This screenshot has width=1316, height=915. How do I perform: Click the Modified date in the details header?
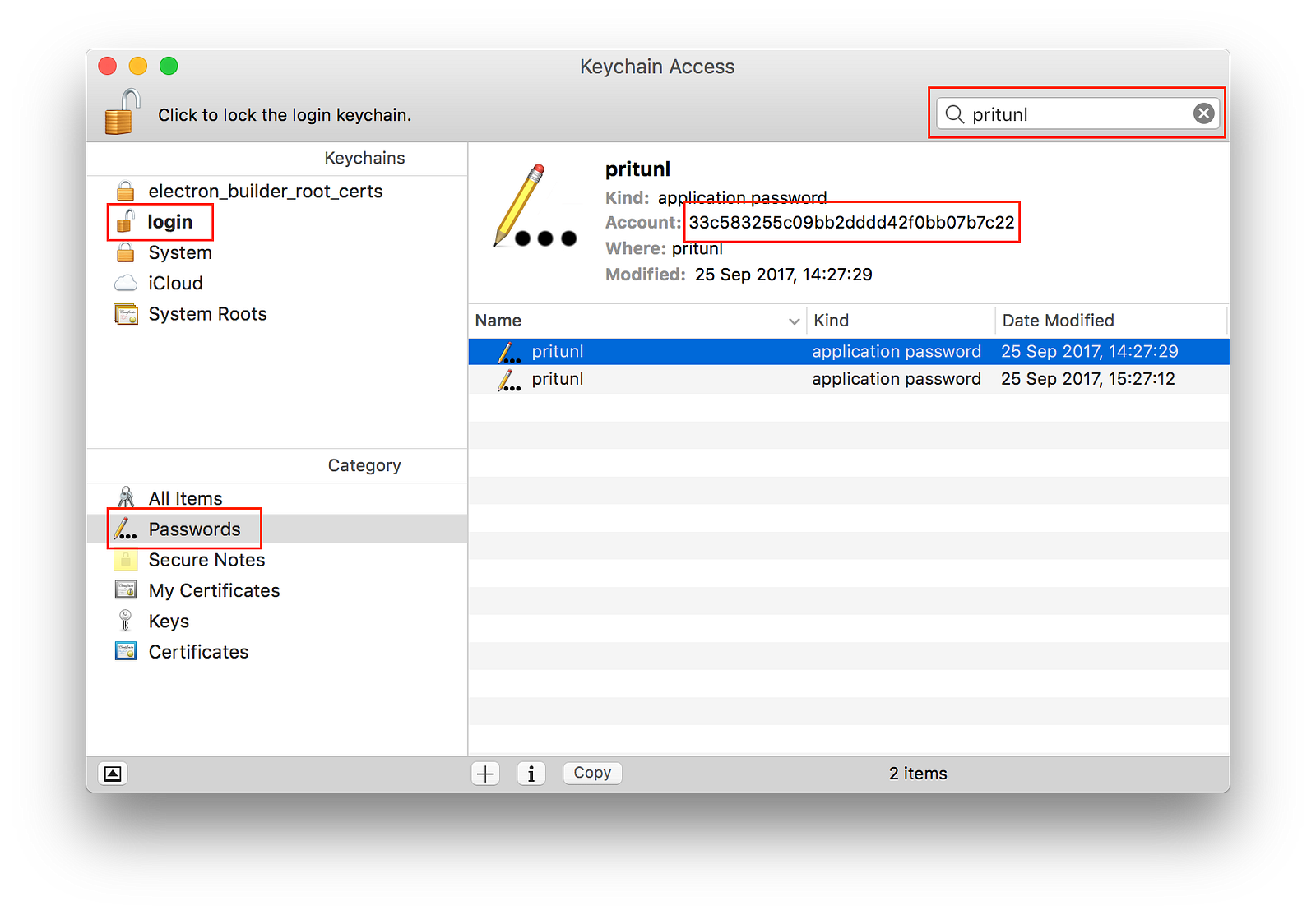click(783, 275)
